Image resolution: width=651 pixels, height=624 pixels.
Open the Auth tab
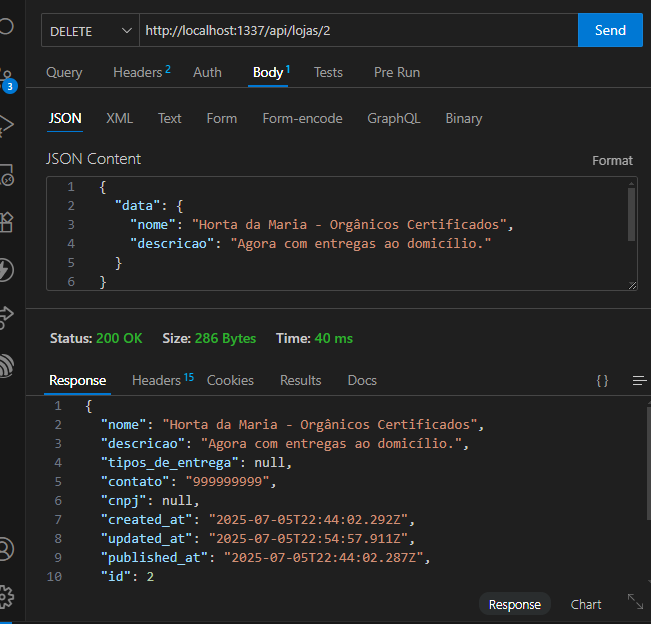[x=207, y=73]
